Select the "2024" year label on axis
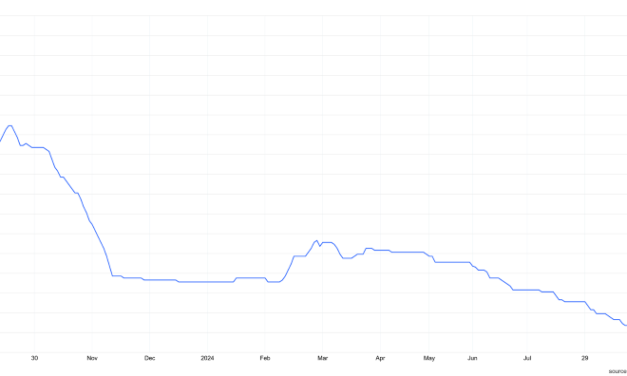 [x=207, y=358]
